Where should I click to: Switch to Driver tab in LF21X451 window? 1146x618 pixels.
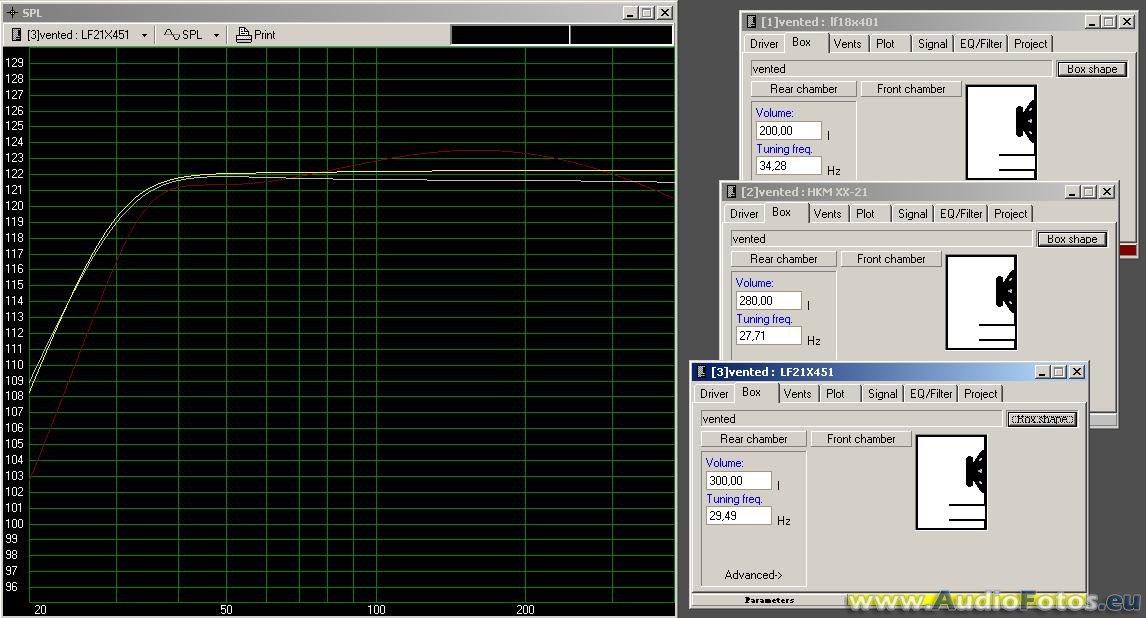click(714, 394)
